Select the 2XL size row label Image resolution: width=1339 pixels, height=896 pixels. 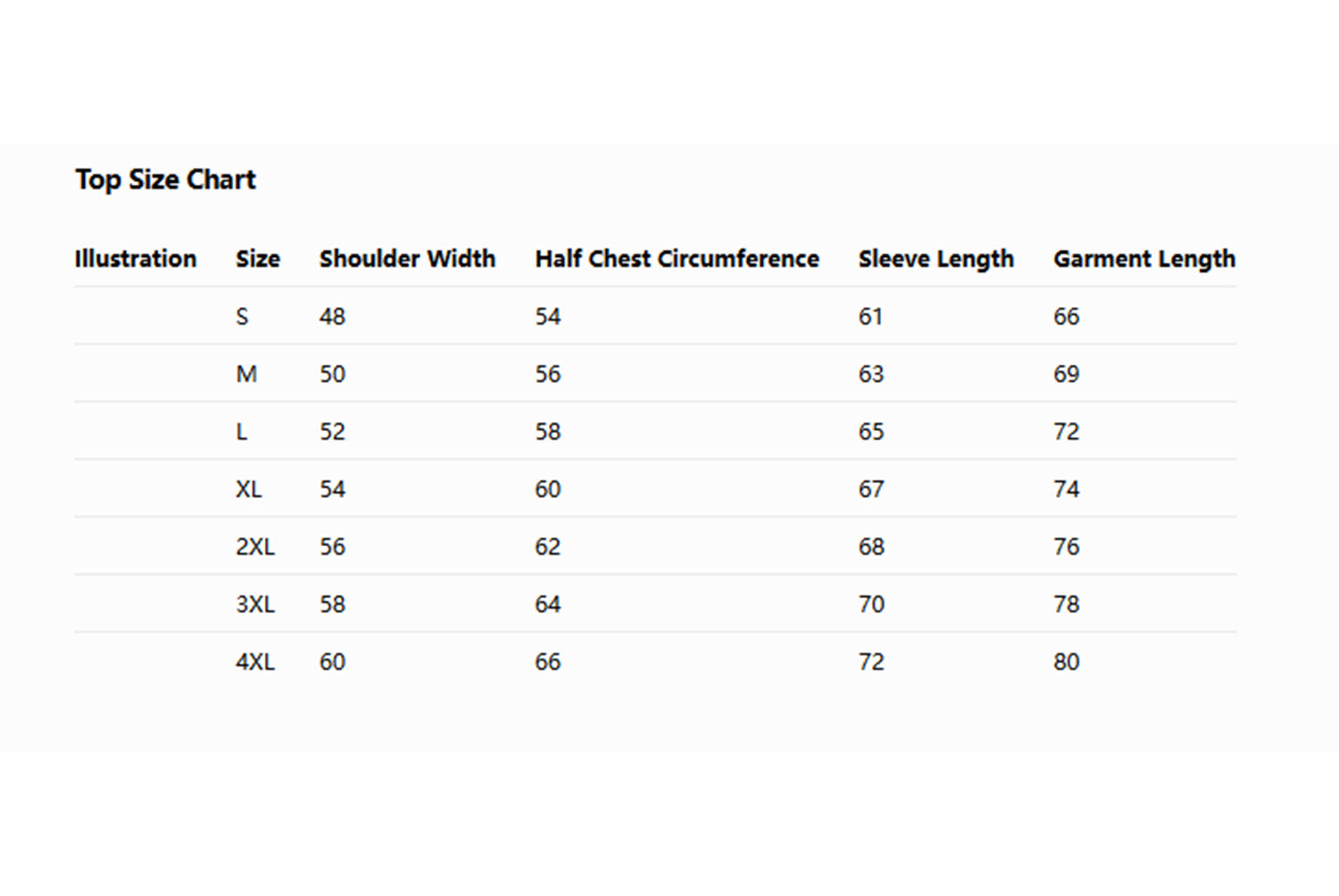pos(255,547)
